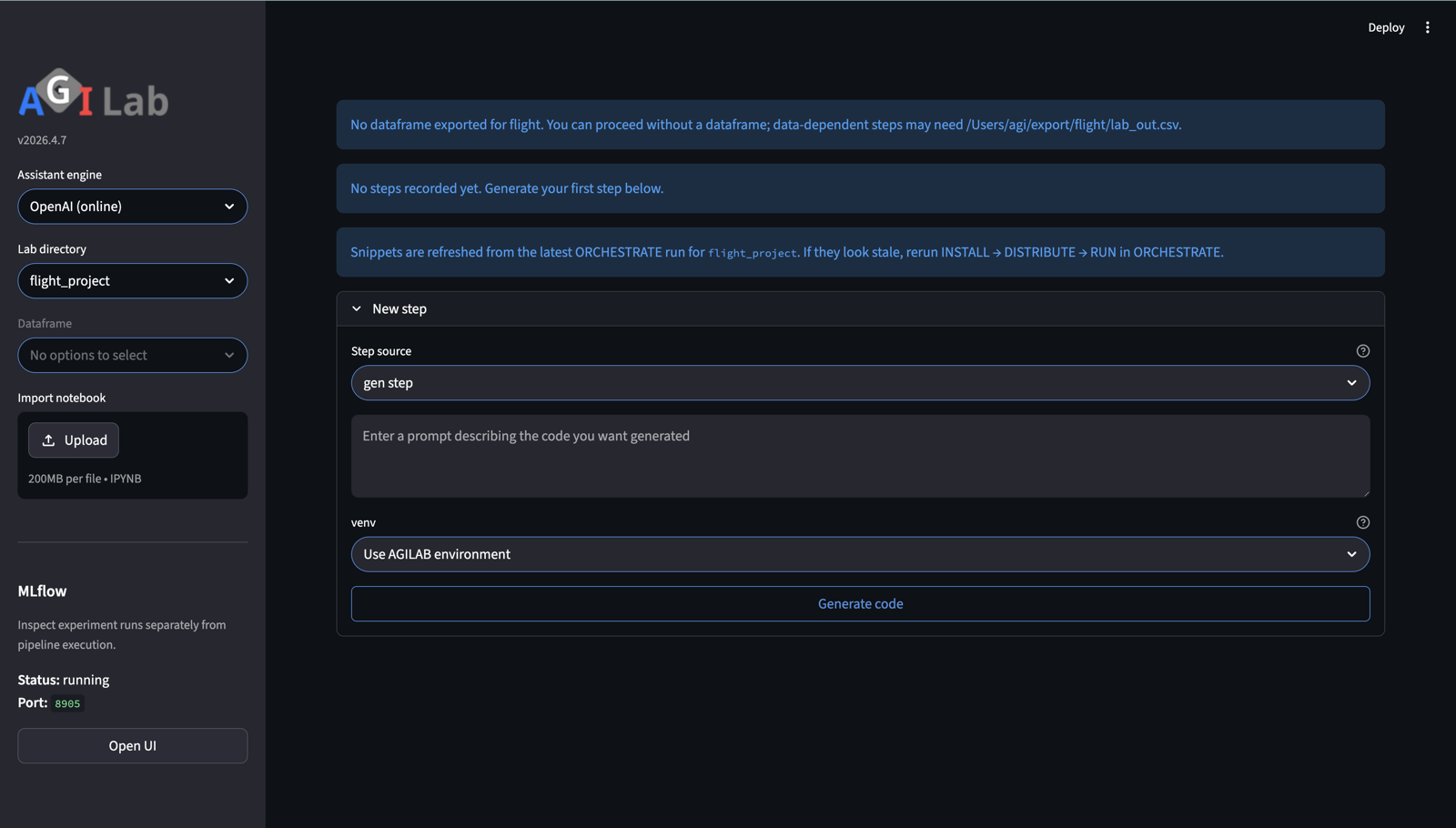The image size is (1456, 828).
Task: Click Deploy in the top bar
Action: click(1386, 27)
